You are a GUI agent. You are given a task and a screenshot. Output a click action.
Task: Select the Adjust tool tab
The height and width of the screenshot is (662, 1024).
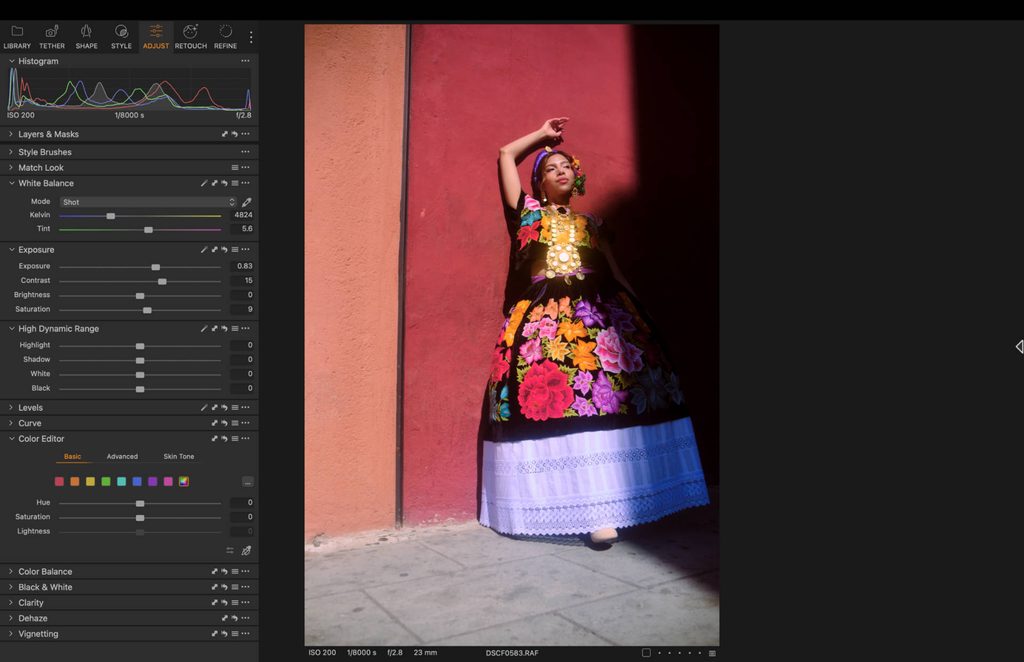pyautogui.click(x=155, y=37)
